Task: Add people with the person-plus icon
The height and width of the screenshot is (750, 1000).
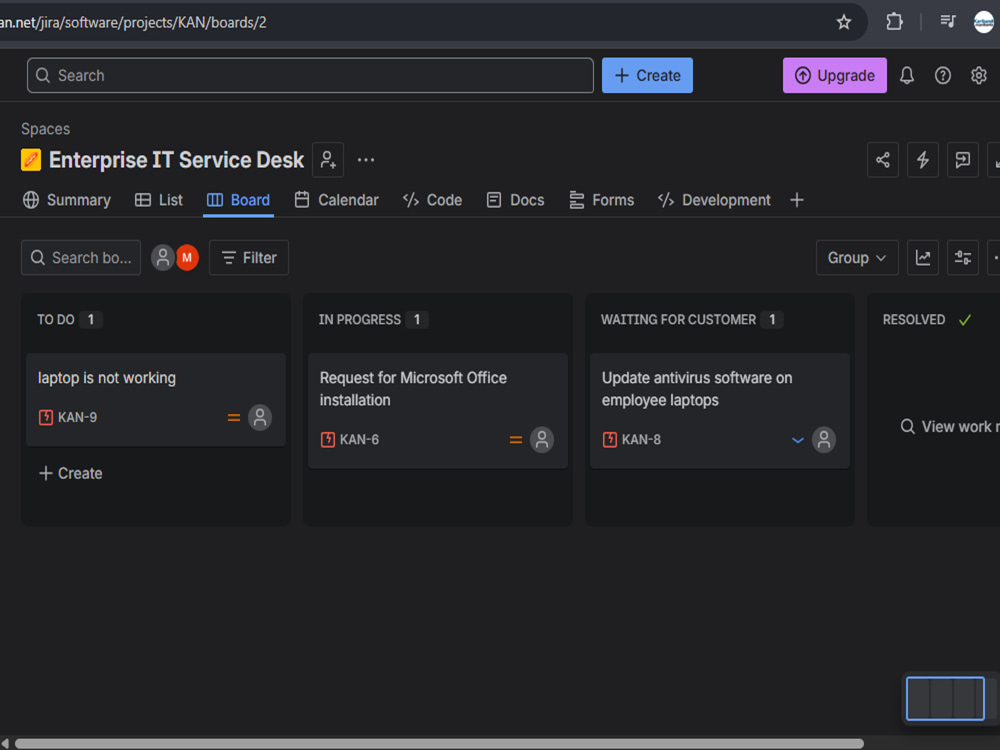Action: click(328, 159)
